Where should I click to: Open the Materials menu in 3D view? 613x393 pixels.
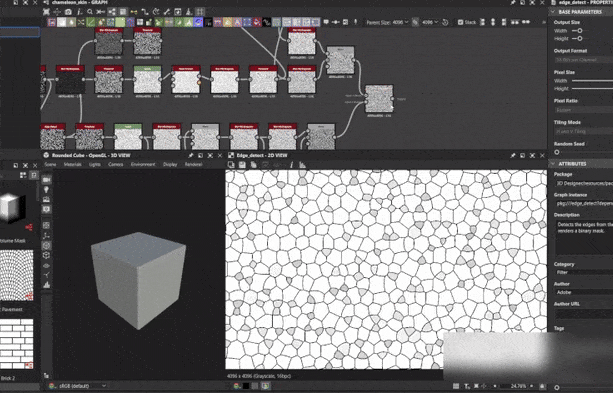coord(73,165)
